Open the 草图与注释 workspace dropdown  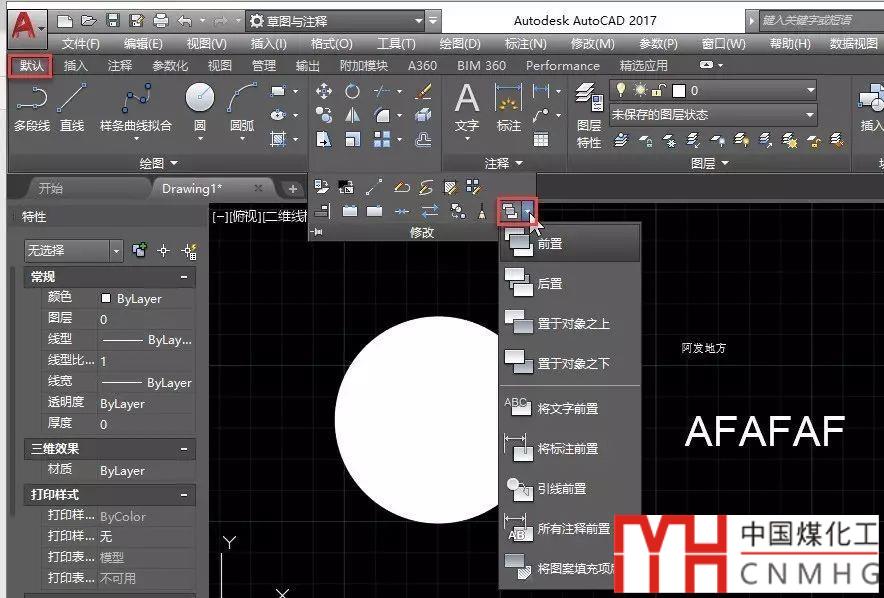tap(337, 21)
